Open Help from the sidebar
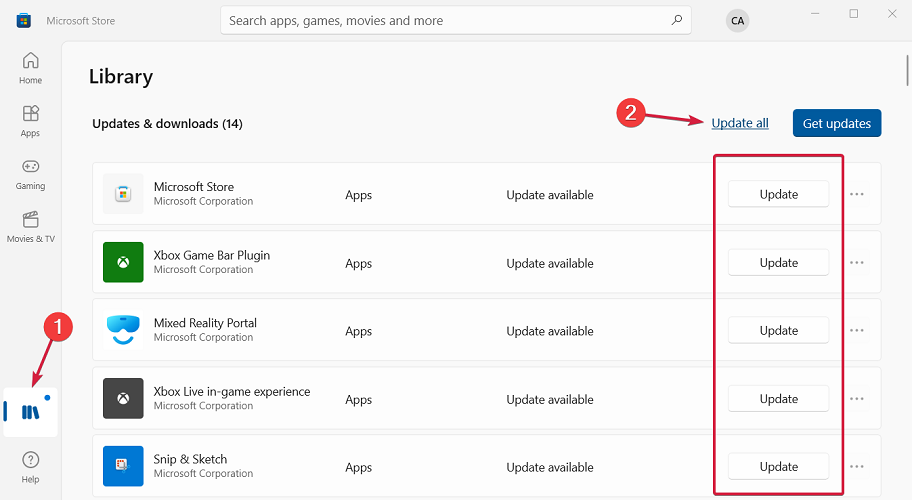This screenshot has width=912, height=500. coord(30,466)
